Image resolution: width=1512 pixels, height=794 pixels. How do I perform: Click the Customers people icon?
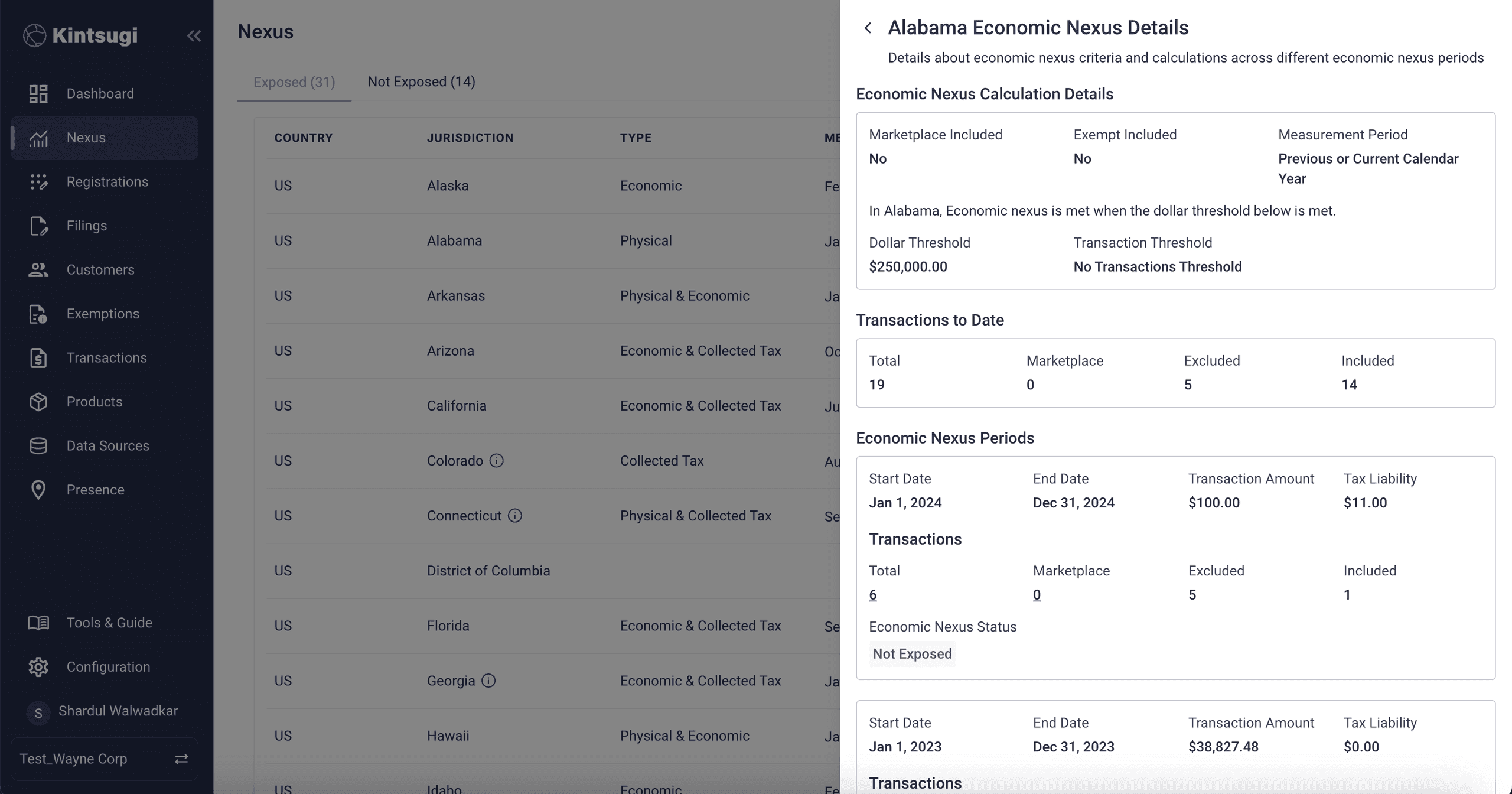click(x=38, y=270)
